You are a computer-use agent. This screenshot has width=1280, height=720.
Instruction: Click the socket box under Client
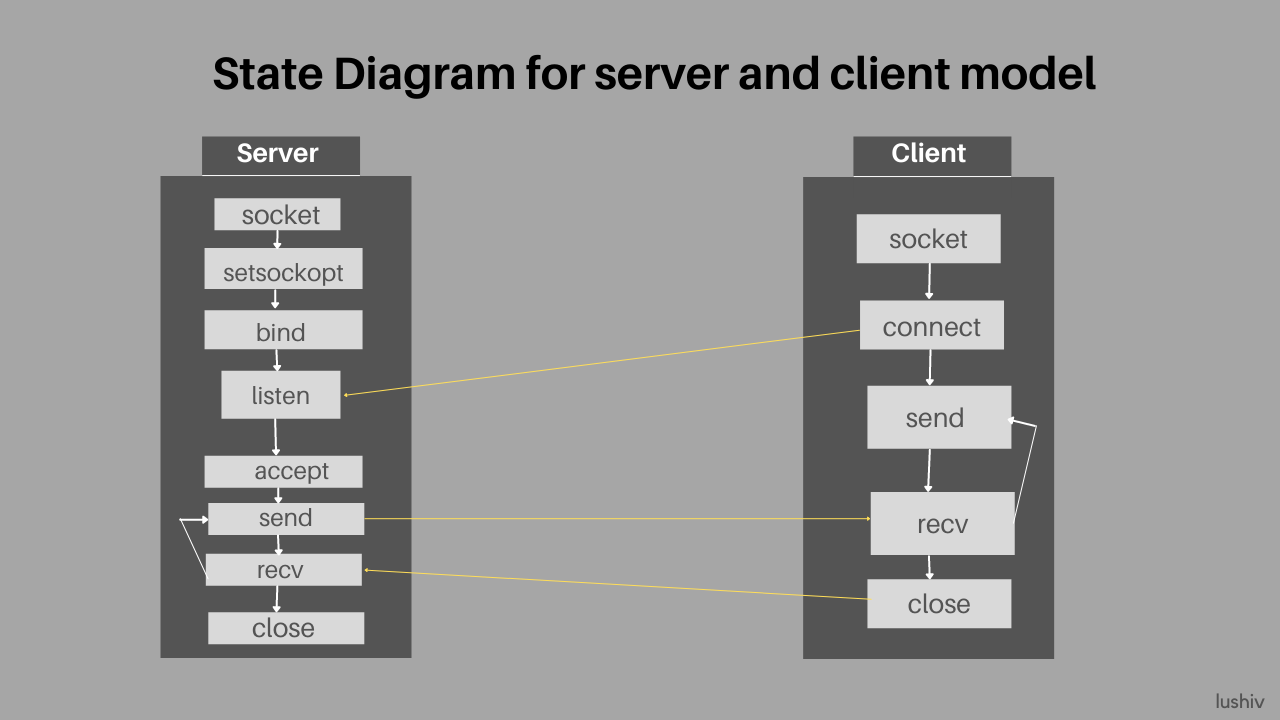pos(928,238)
